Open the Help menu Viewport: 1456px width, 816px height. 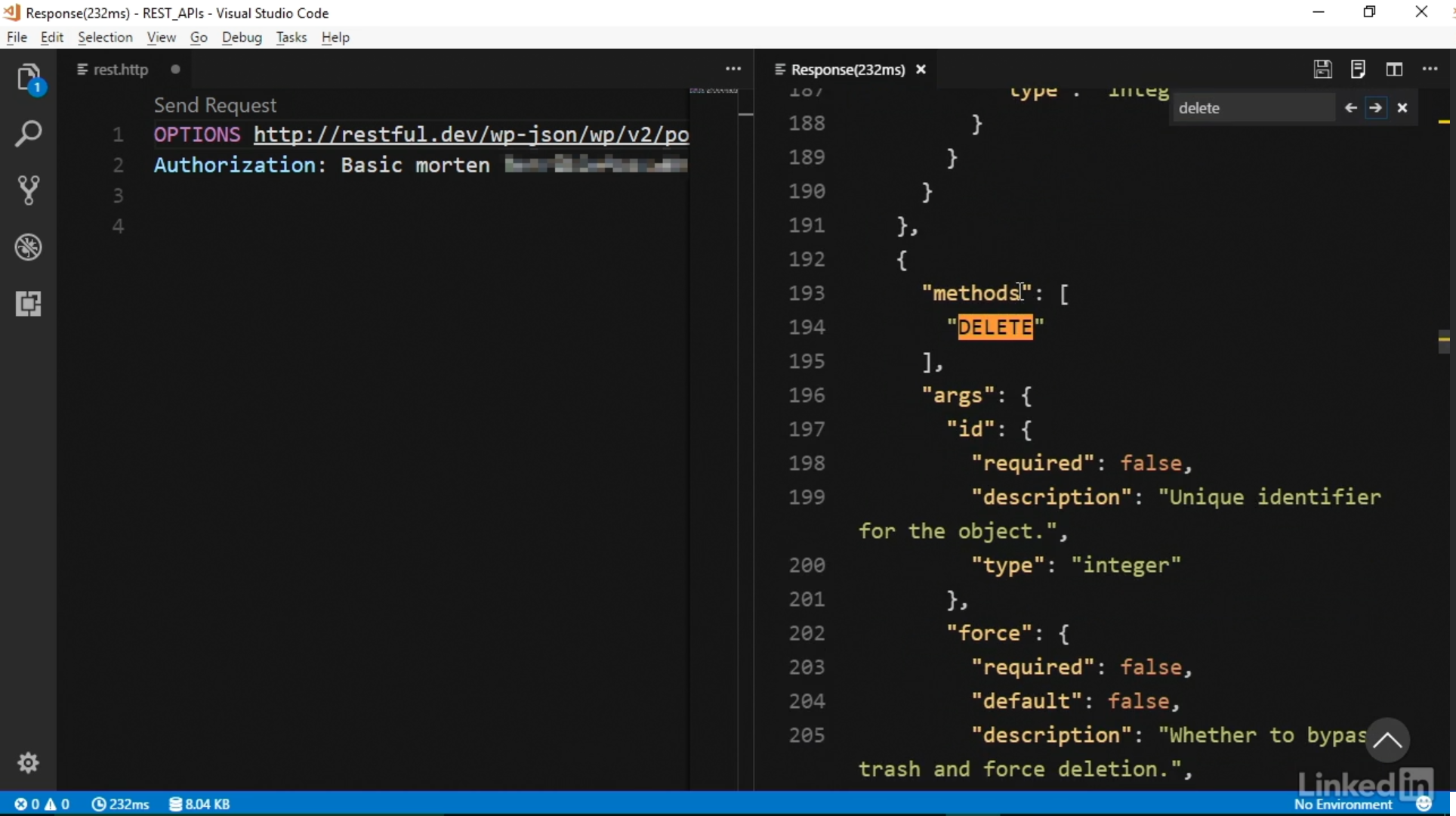pyautogui.click(x=335, y=37)
